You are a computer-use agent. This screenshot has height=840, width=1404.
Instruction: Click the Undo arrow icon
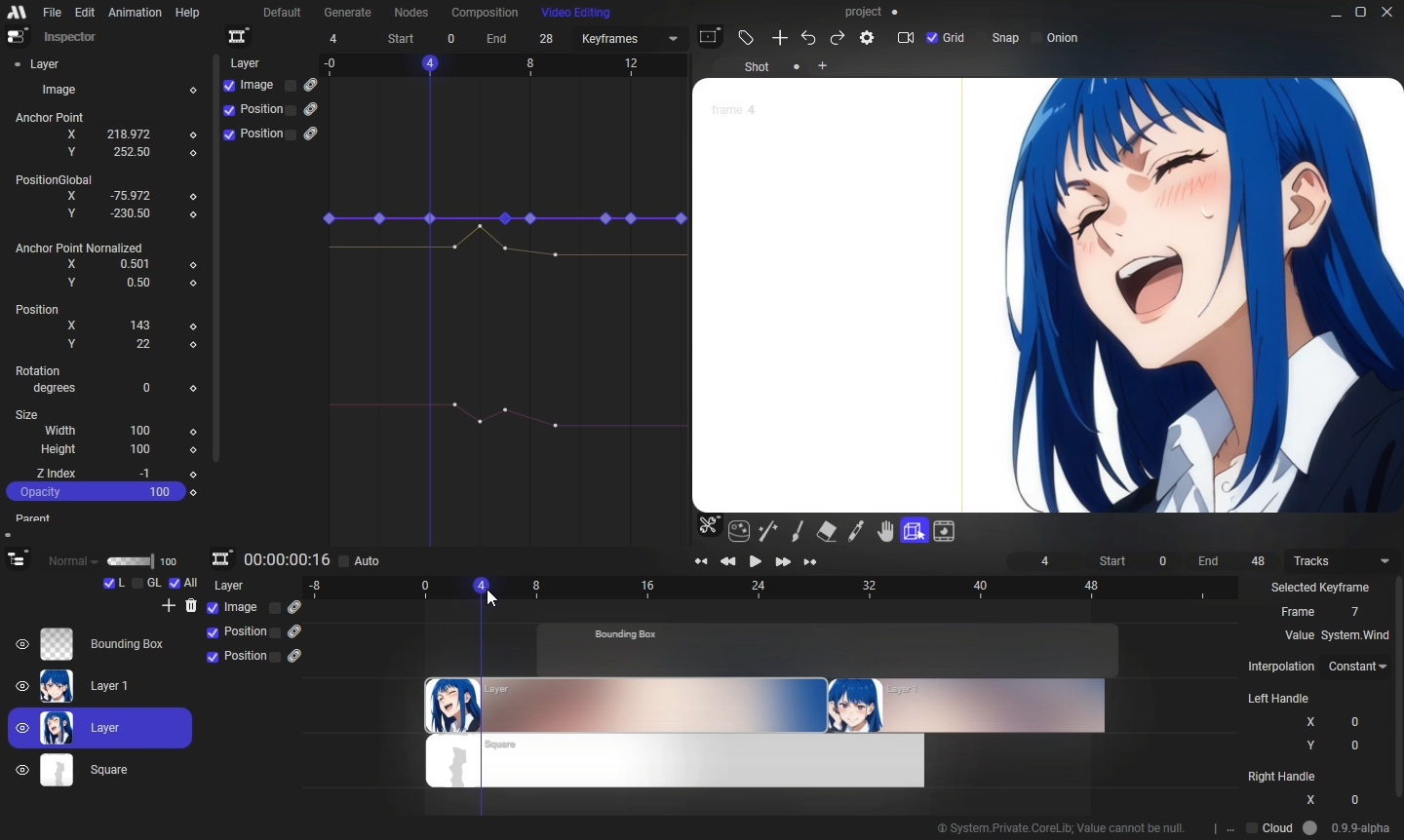click(x=809, y=39)
